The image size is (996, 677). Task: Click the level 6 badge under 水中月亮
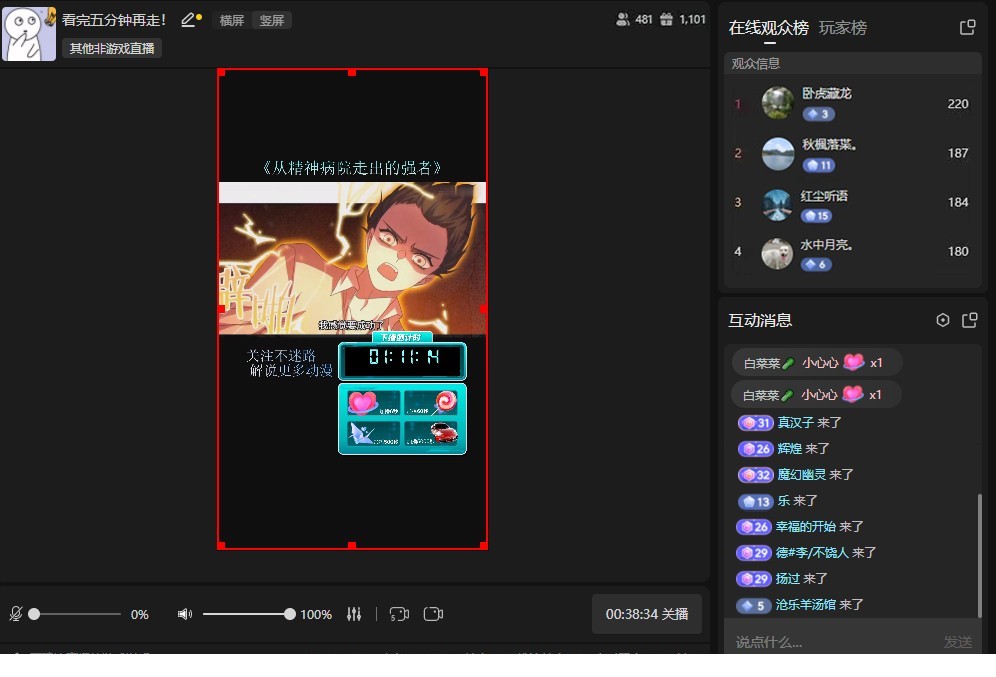coord(816,264)
